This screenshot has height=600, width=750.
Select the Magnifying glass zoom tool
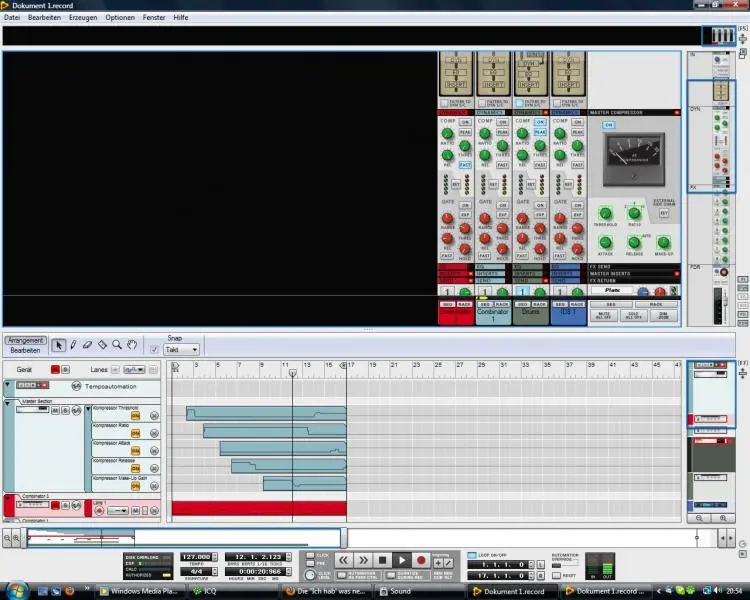(x=117, y=345)
